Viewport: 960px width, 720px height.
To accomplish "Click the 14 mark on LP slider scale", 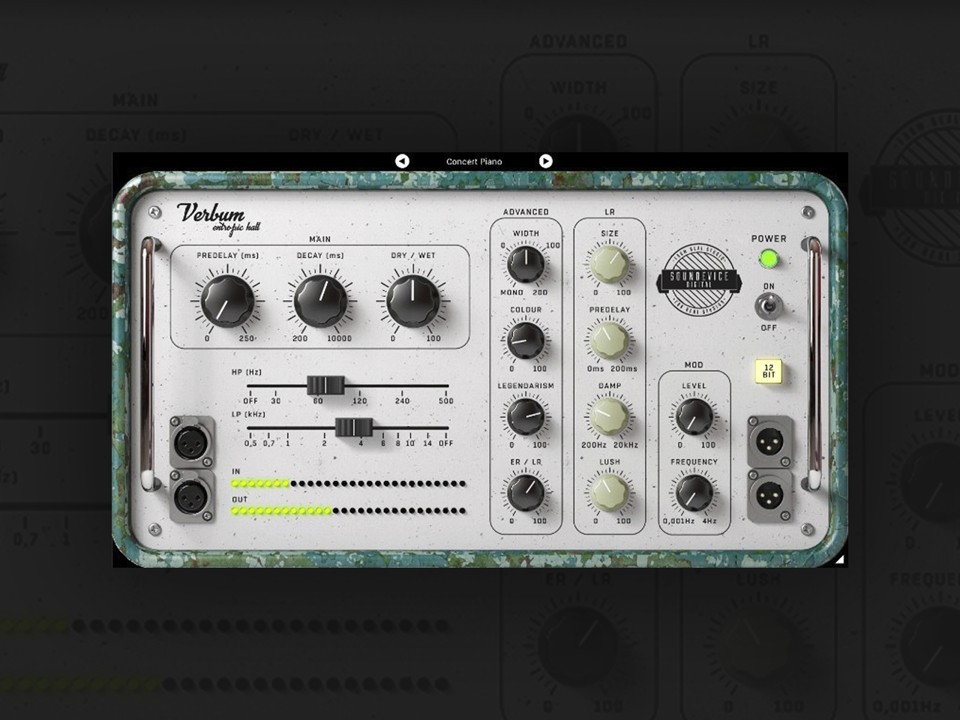I will [x=427, y=443].
